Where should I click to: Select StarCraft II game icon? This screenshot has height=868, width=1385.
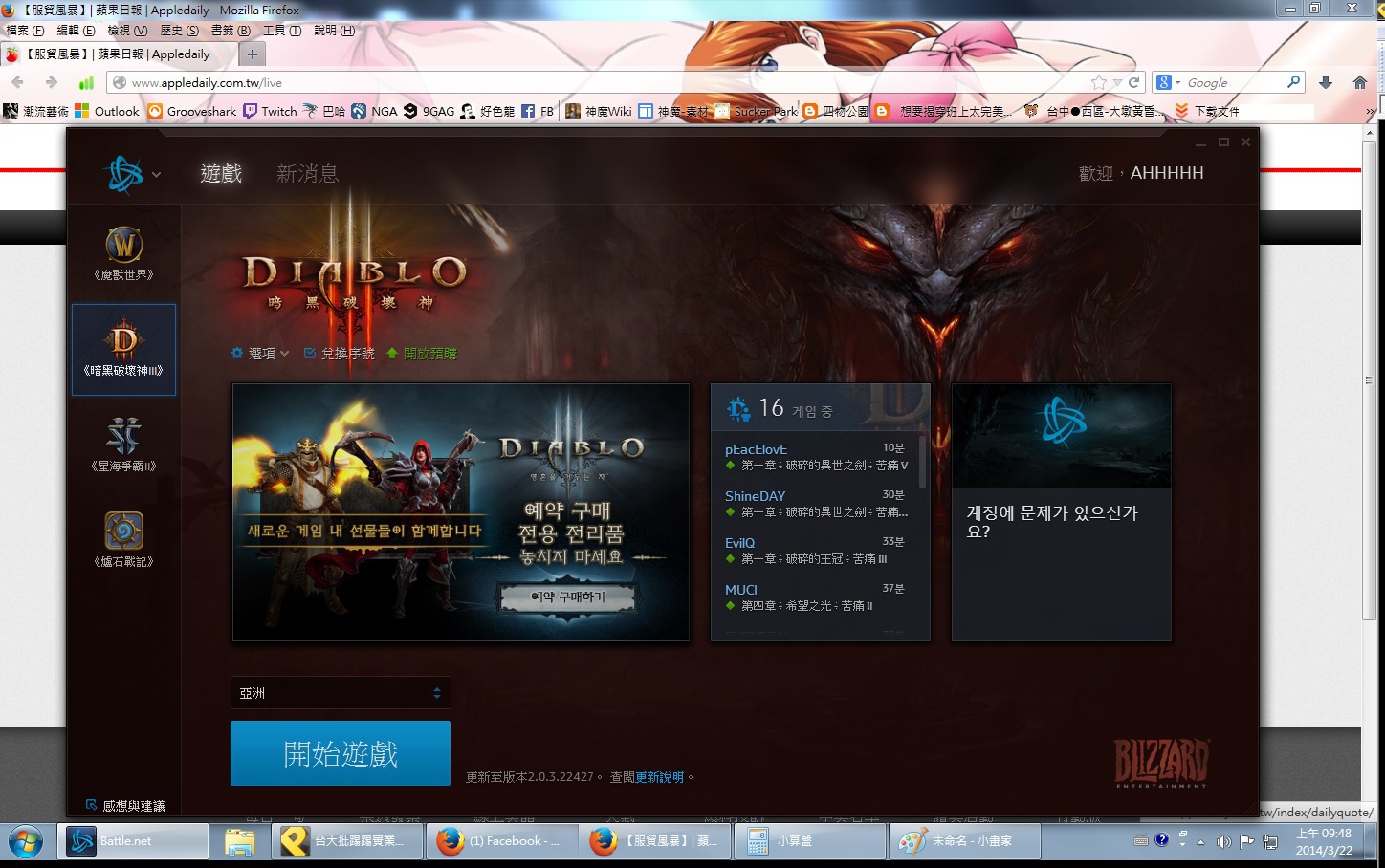point(123,445)
